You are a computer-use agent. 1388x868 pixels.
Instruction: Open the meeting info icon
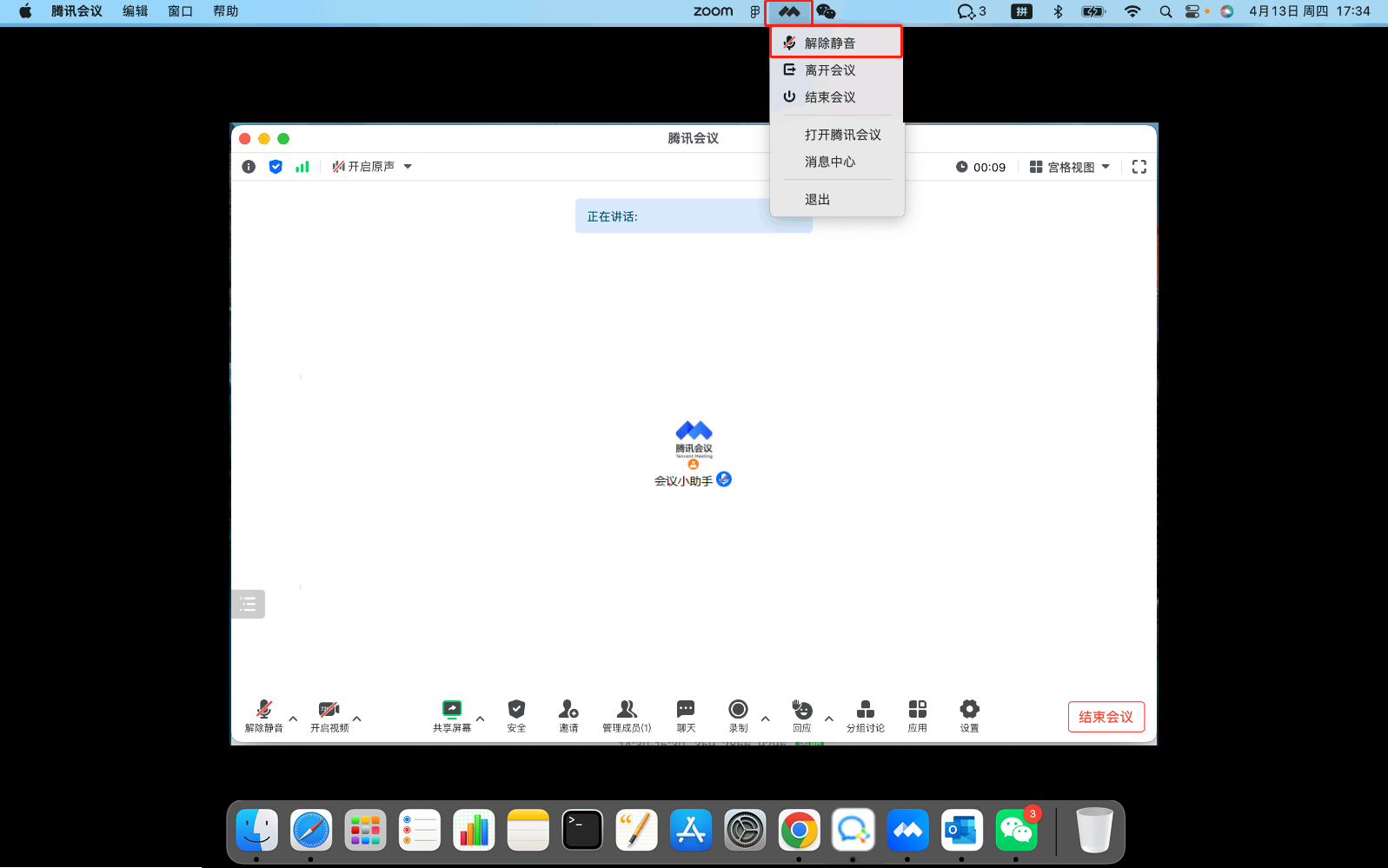[x=249, y=167]
